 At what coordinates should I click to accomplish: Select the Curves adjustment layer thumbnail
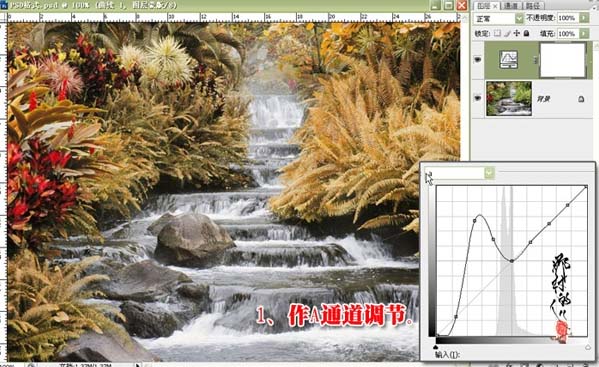click(508, 60)
